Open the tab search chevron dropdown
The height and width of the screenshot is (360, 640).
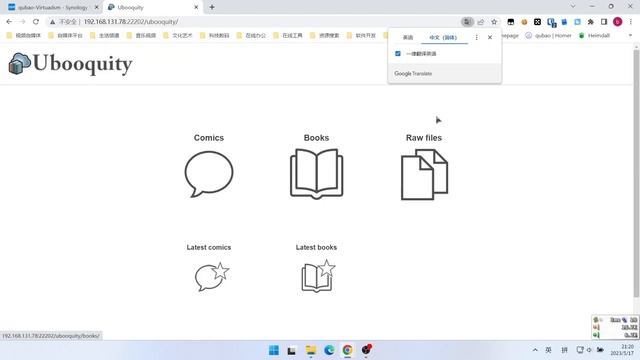click(x=573, y=7)
